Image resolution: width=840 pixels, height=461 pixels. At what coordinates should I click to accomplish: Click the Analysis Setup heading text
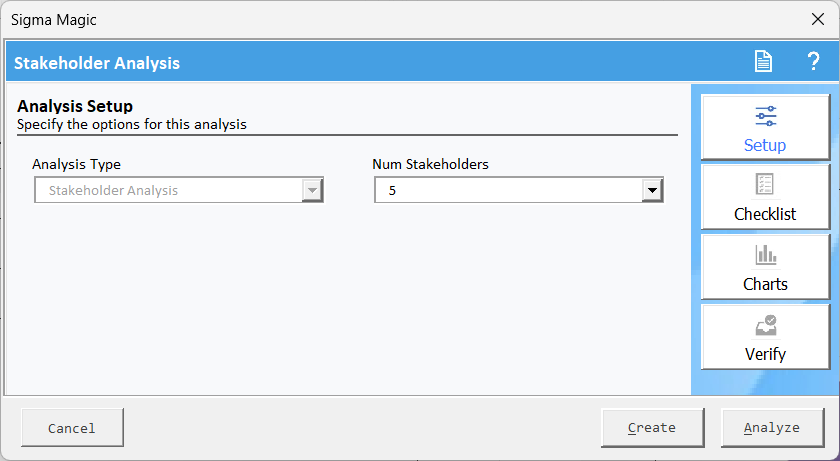coord(75,105)
